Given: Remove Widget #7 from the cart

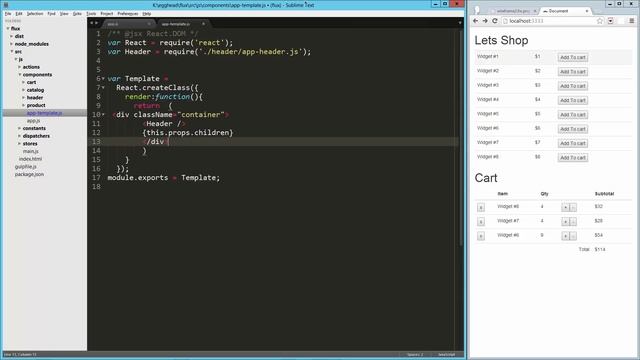Looking at the screenshot, I should tap(481, 222).
